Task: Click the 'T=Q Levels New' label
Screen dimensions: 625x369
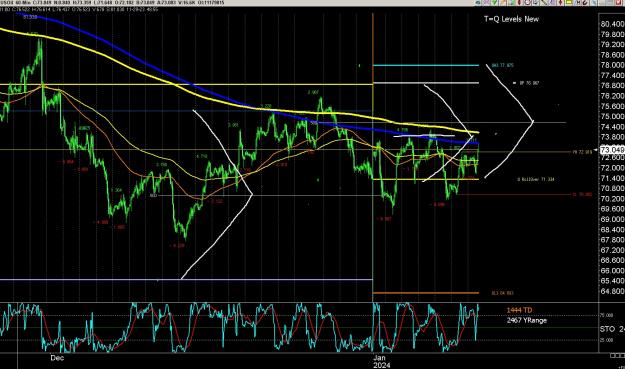Action: 511,19
